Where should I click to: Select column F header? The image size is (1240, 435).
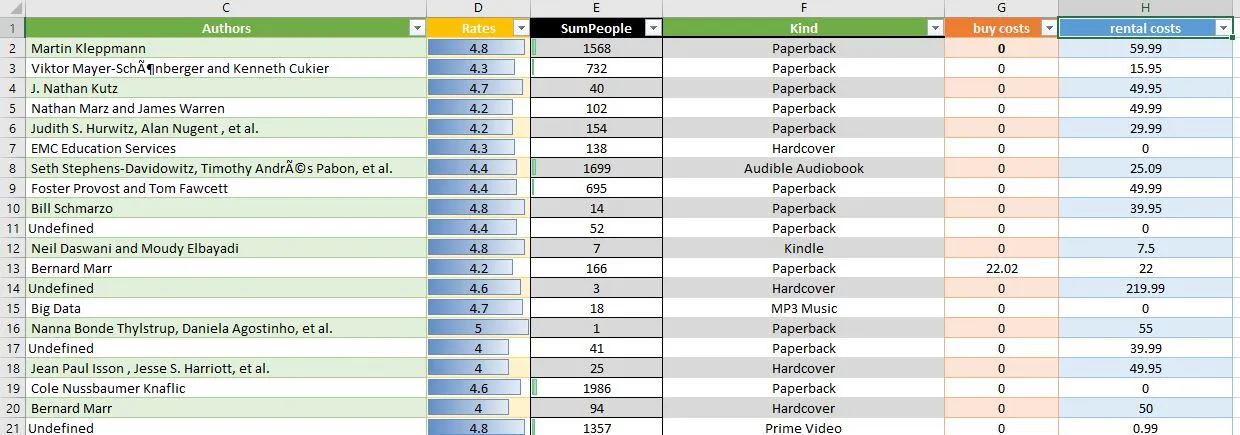tap(803, 8)
